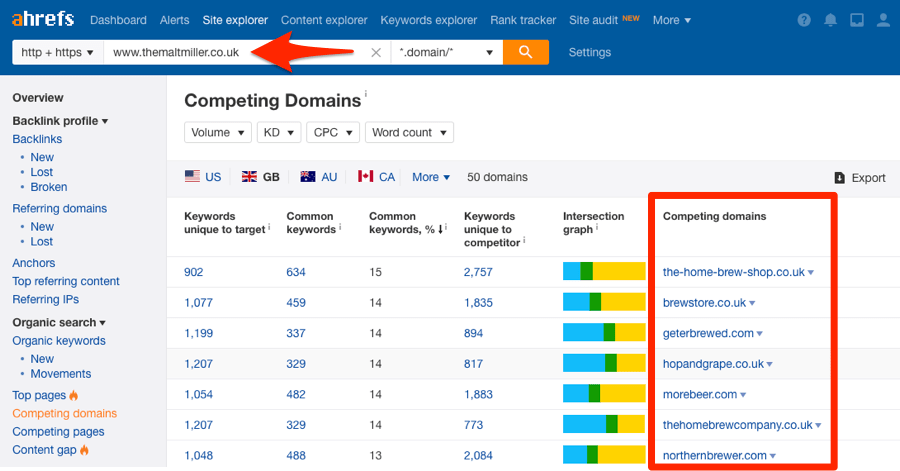Viewport: 900px width, 471px height.
Task: Open Overview in the sidebar
Action: pos(38,98)
